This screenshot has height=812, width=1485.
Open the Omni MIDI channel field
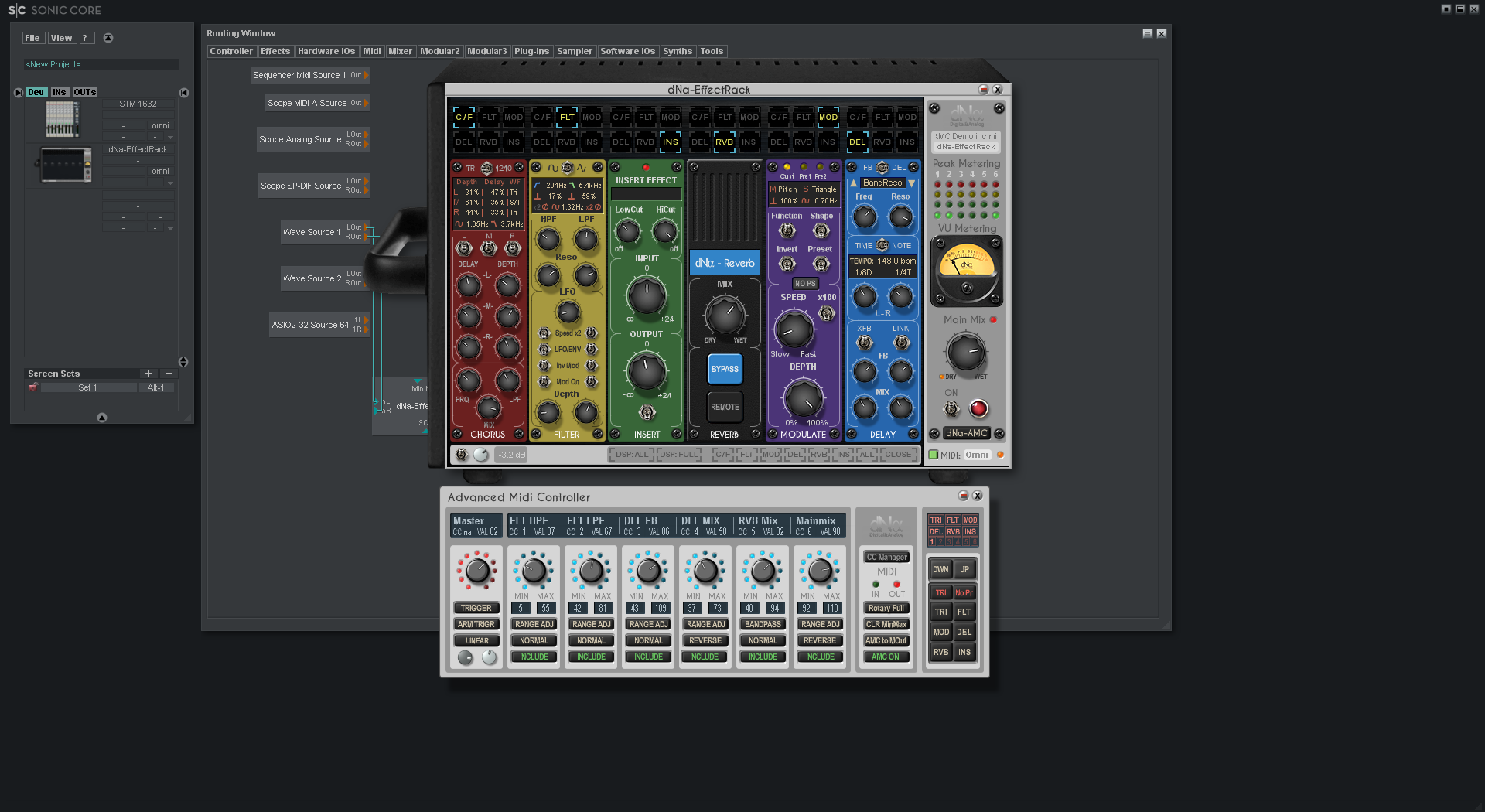(x=977, y=455)
